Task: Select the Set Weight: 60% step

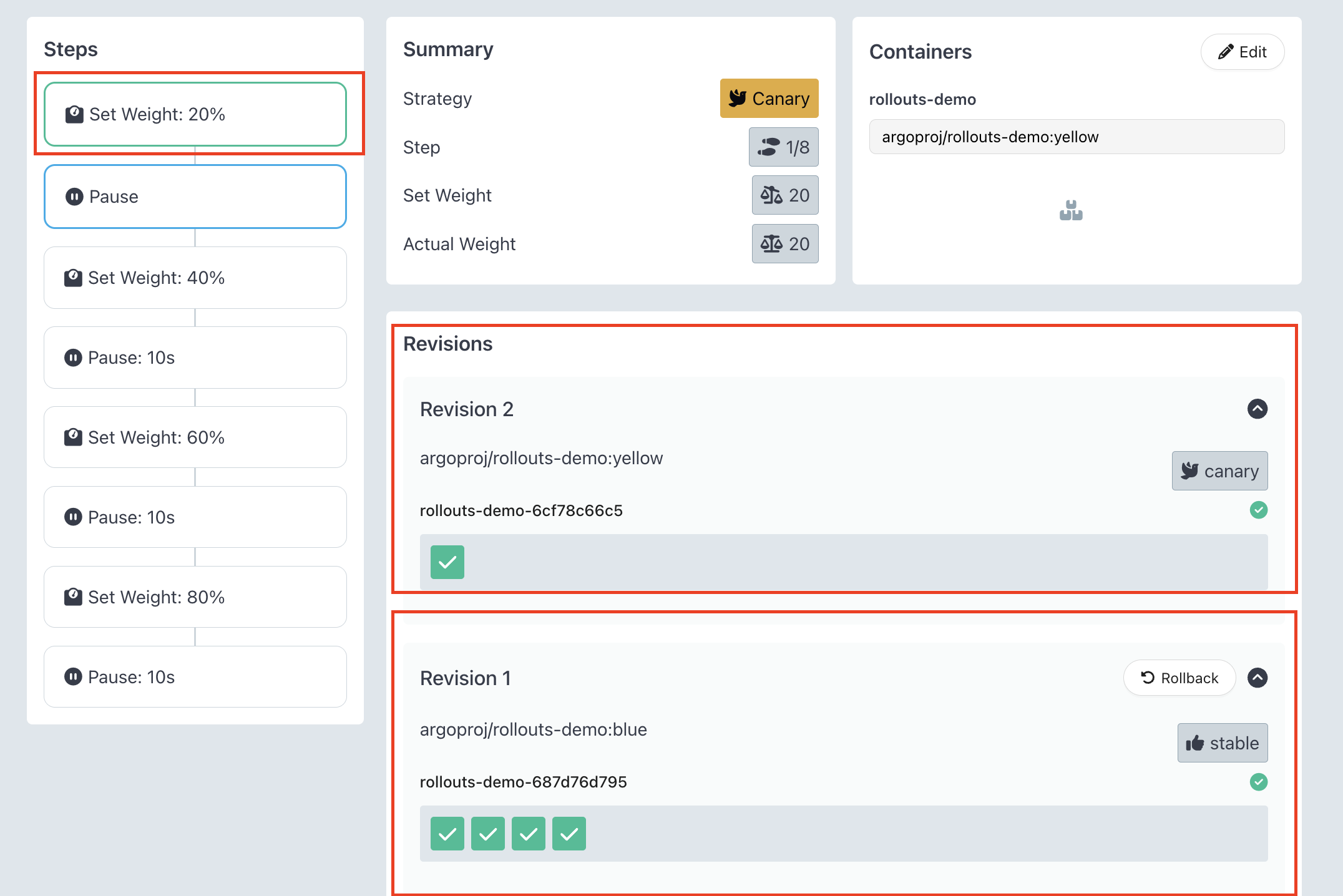Action: click(195, 437)
